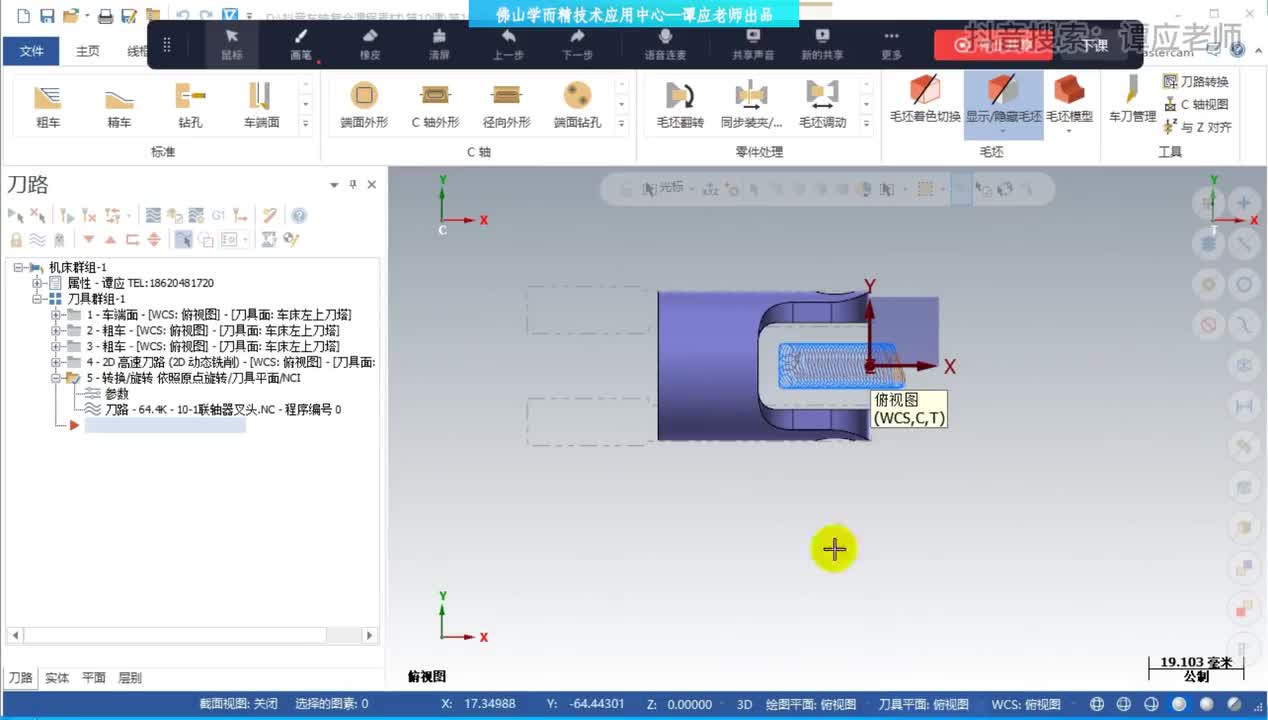This screenshot has width=1268, height=720.
Task: Pin the 刀路 panel
Action: tap(352, 185)
